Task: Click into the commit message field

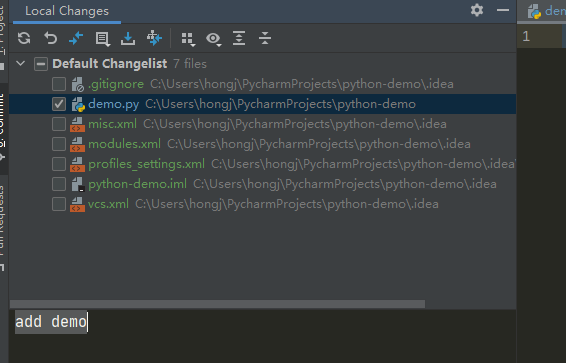Action: pos(262,336)
